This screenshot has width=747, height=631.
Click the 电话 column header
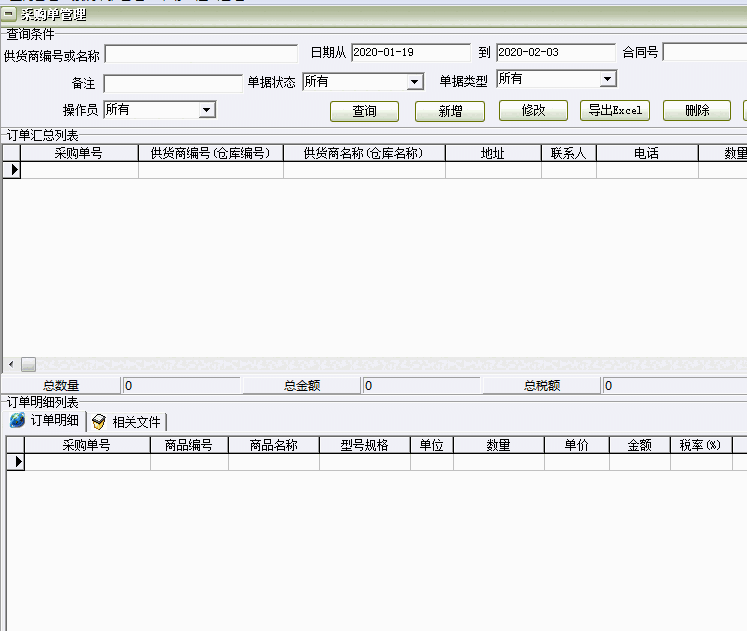coord(647,153)
